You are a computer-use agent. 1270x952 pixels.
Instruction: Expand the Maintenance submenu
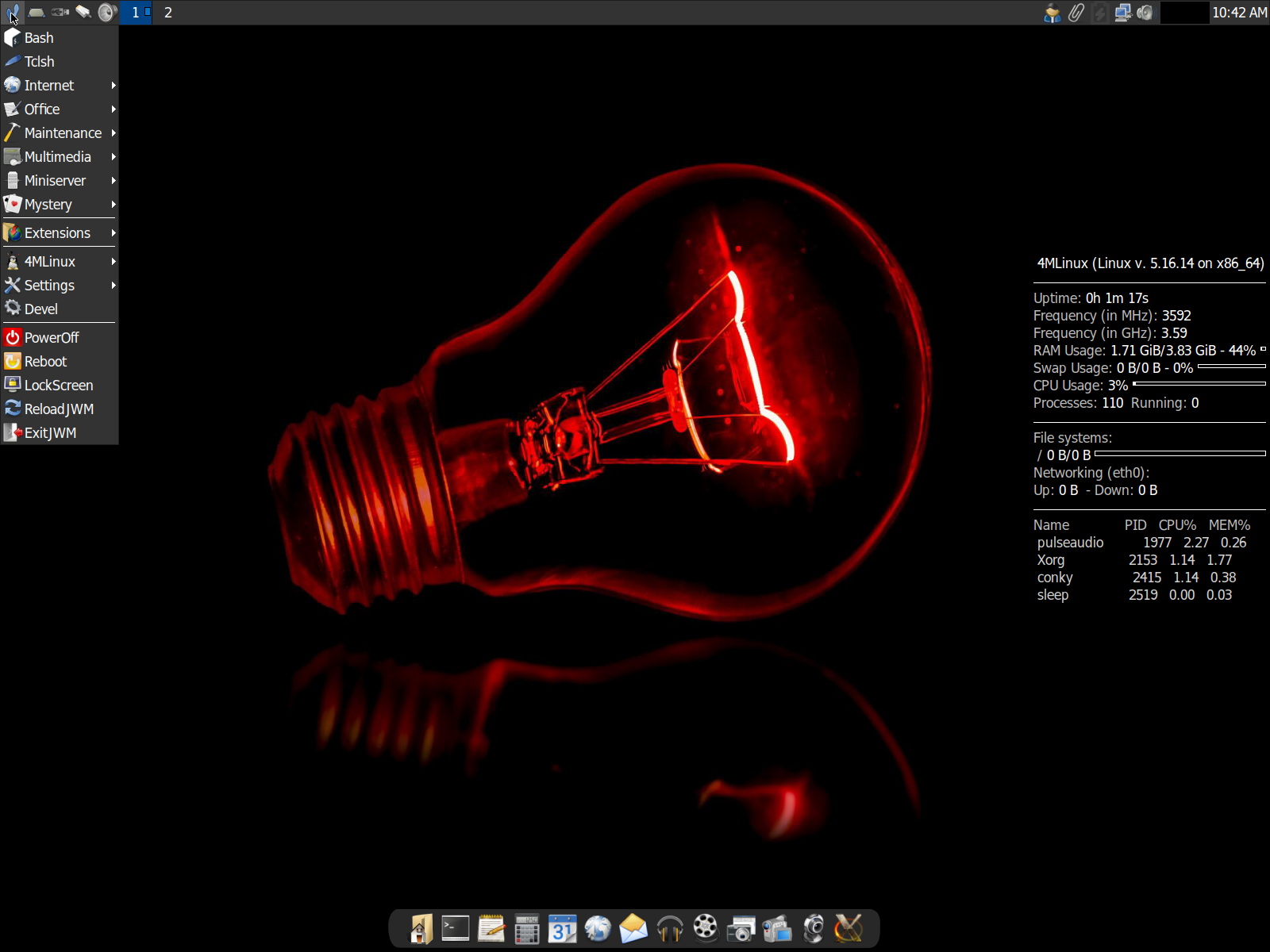click(x=60, y=132)
